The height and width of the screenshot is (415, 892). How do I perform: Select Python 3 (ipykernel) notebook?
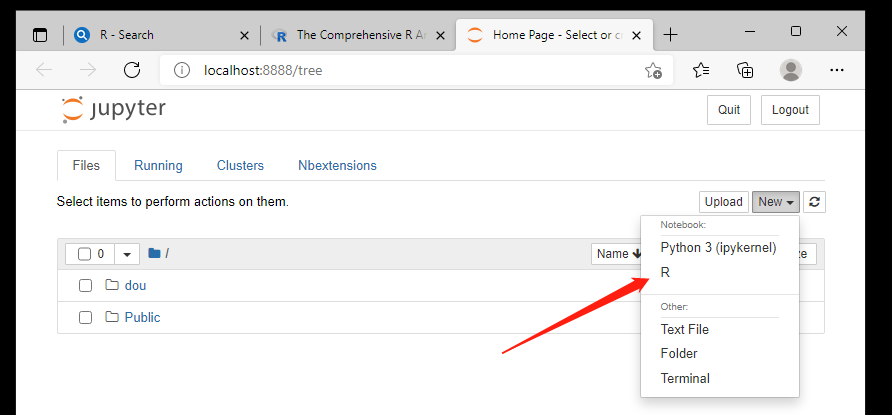pos(718,247)
